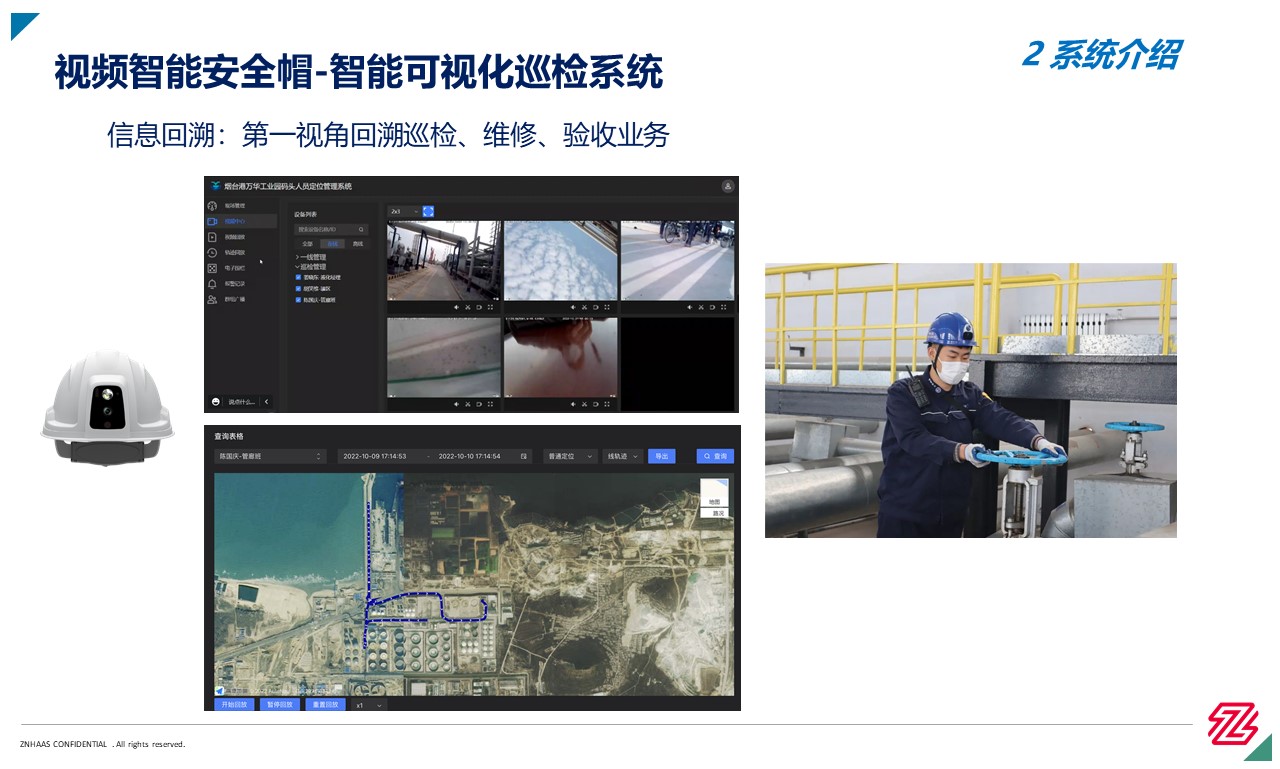
Task: Click record icon under bicycles video feed
Action: (x=712, y=307)
